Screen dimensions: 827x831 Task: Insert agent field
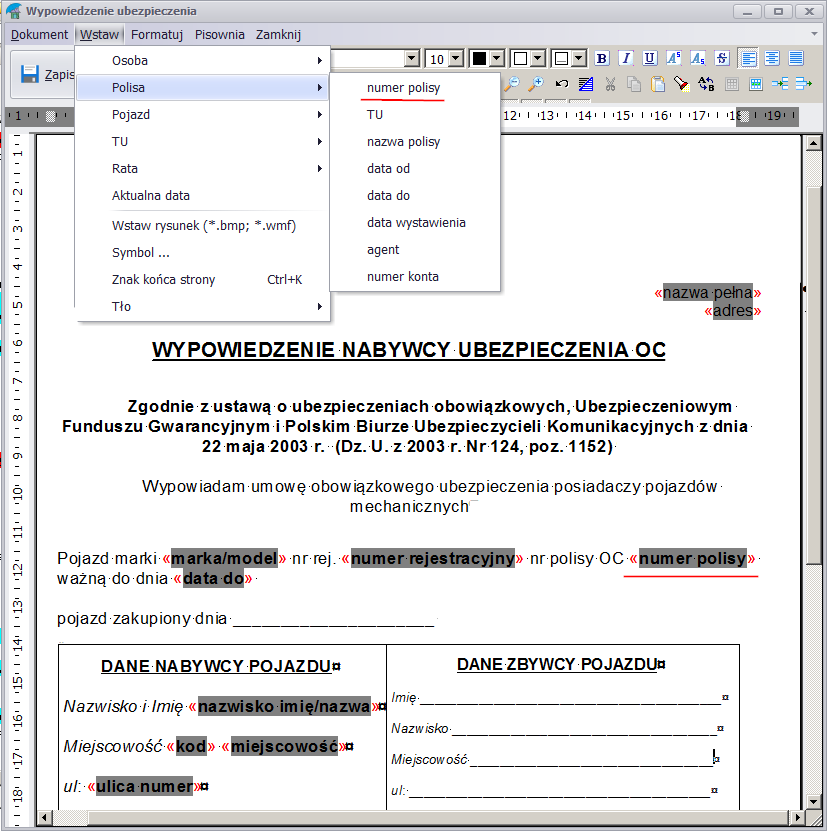[415, 250]
